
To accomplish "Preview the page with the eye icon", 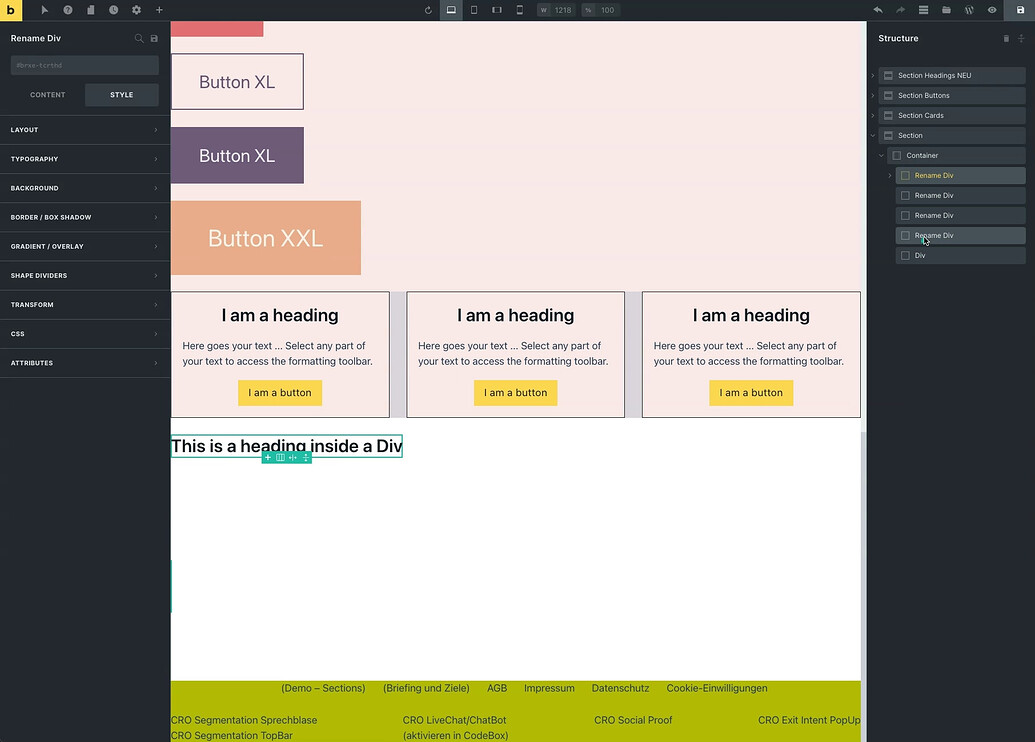I will tap(994, 10).
